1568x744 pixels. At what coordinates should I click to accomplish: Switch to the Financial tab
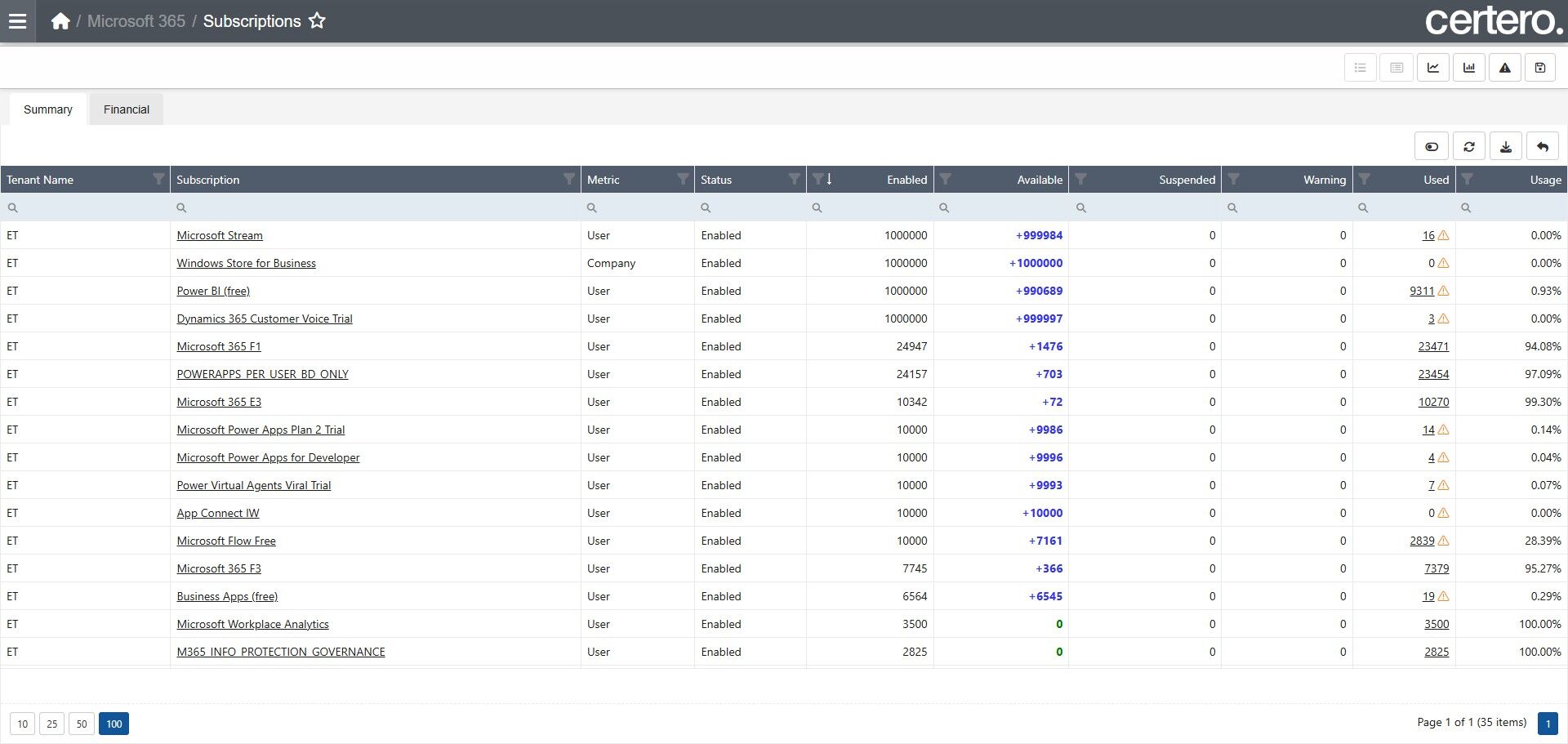(127, 109)
